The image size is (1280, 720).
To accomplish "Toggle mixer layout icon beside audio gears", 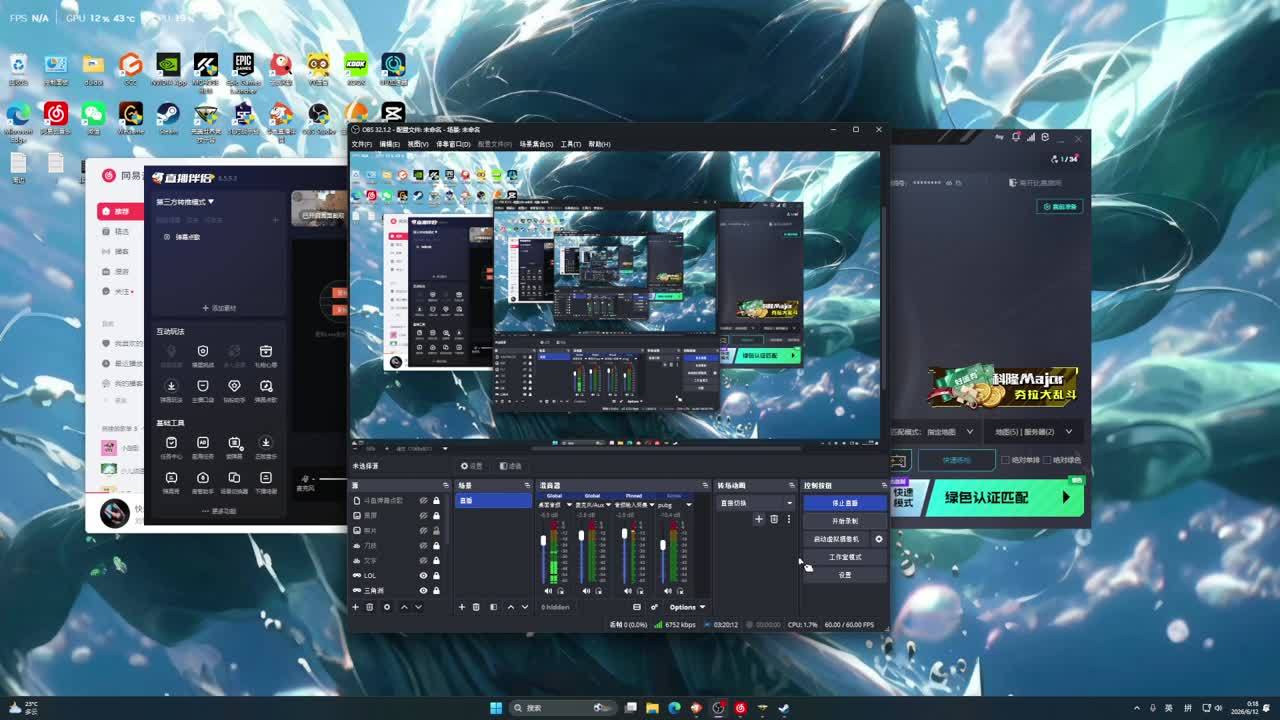I will pyautogui.click(x=637, y=607).
